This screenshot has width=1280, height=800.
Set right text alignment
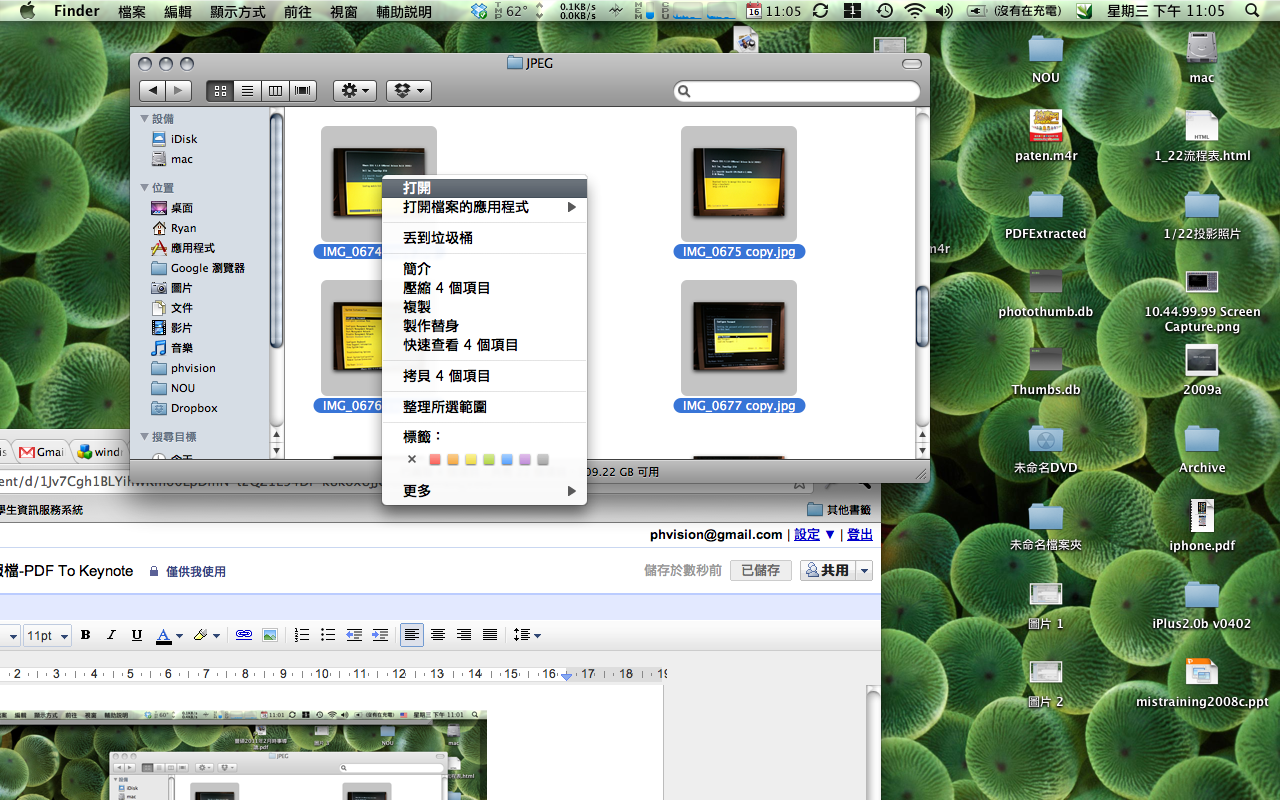[464, 635]
